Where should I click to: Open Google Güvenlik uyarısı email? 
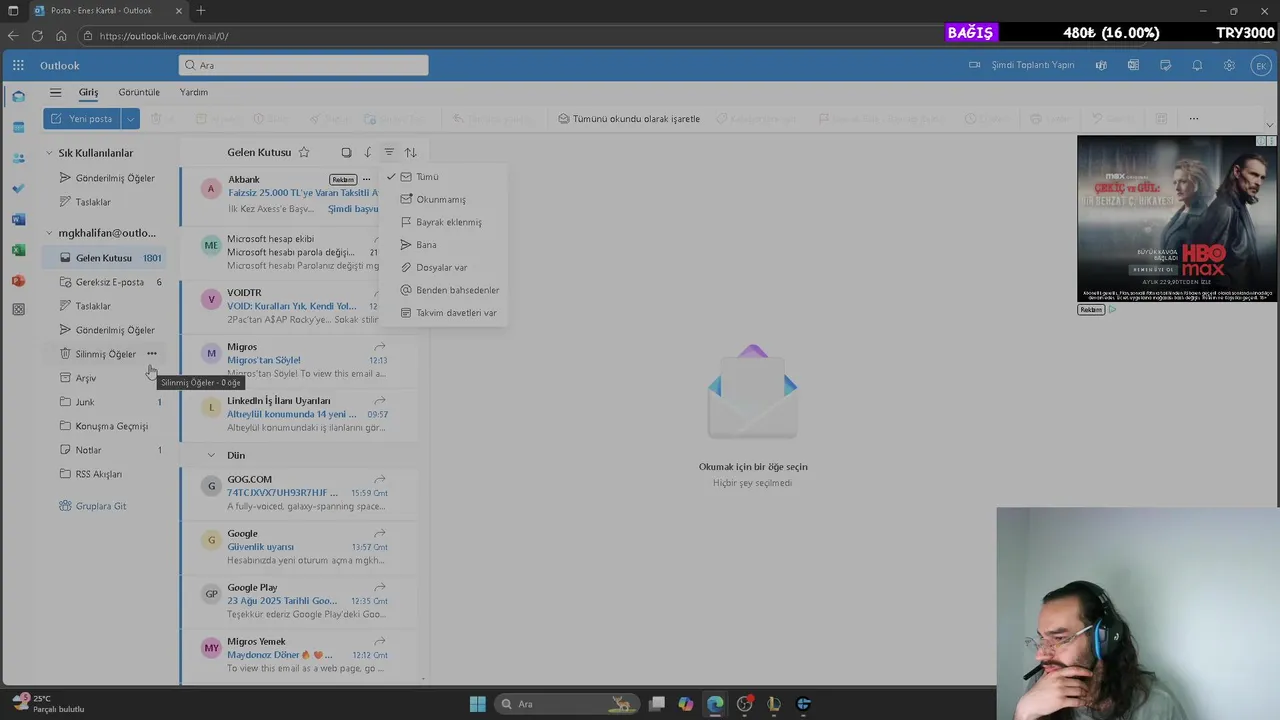pos(299,548)
